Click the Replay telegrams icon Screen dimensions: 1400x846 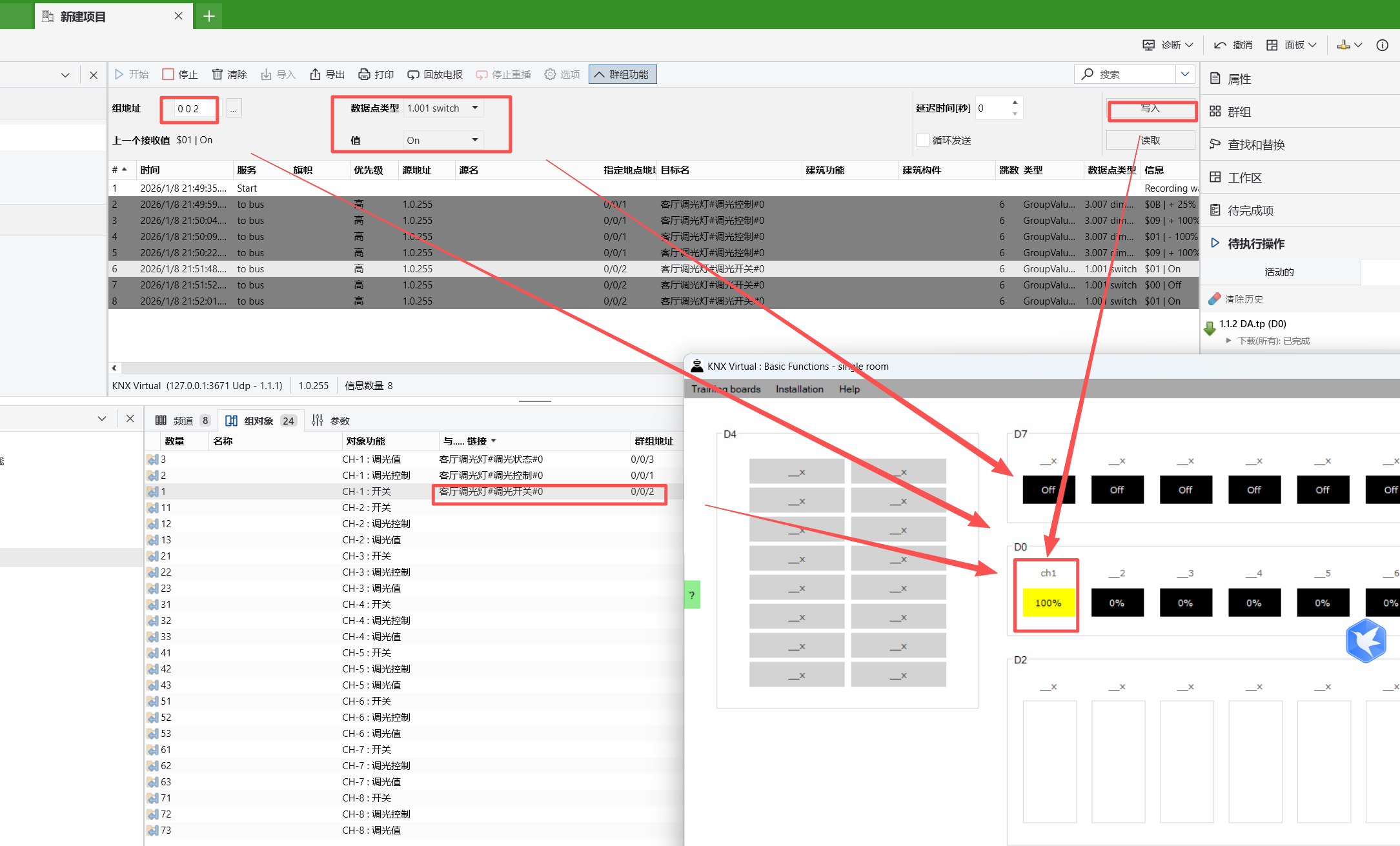pyautogui.click(x=413, y=74)
